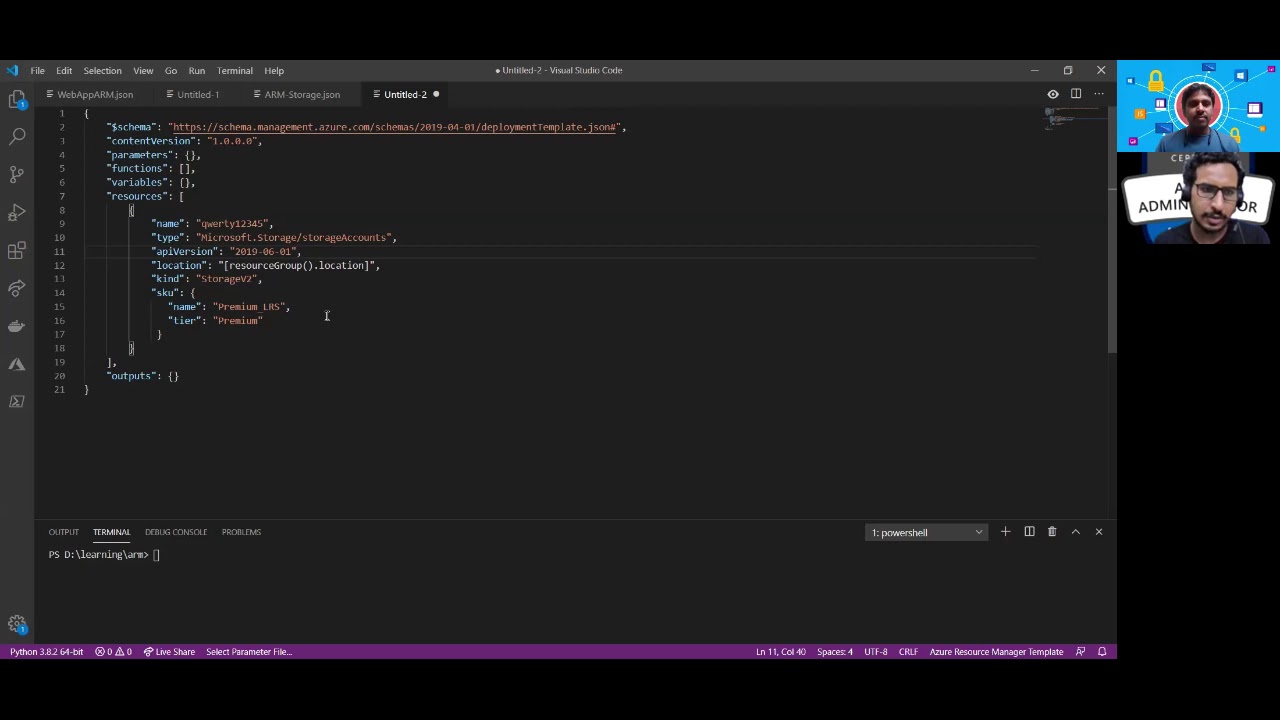Create a new terminal with plus icon
Image resolution: width=1280 pixels, height=720 pixels.
[1005, 532]
